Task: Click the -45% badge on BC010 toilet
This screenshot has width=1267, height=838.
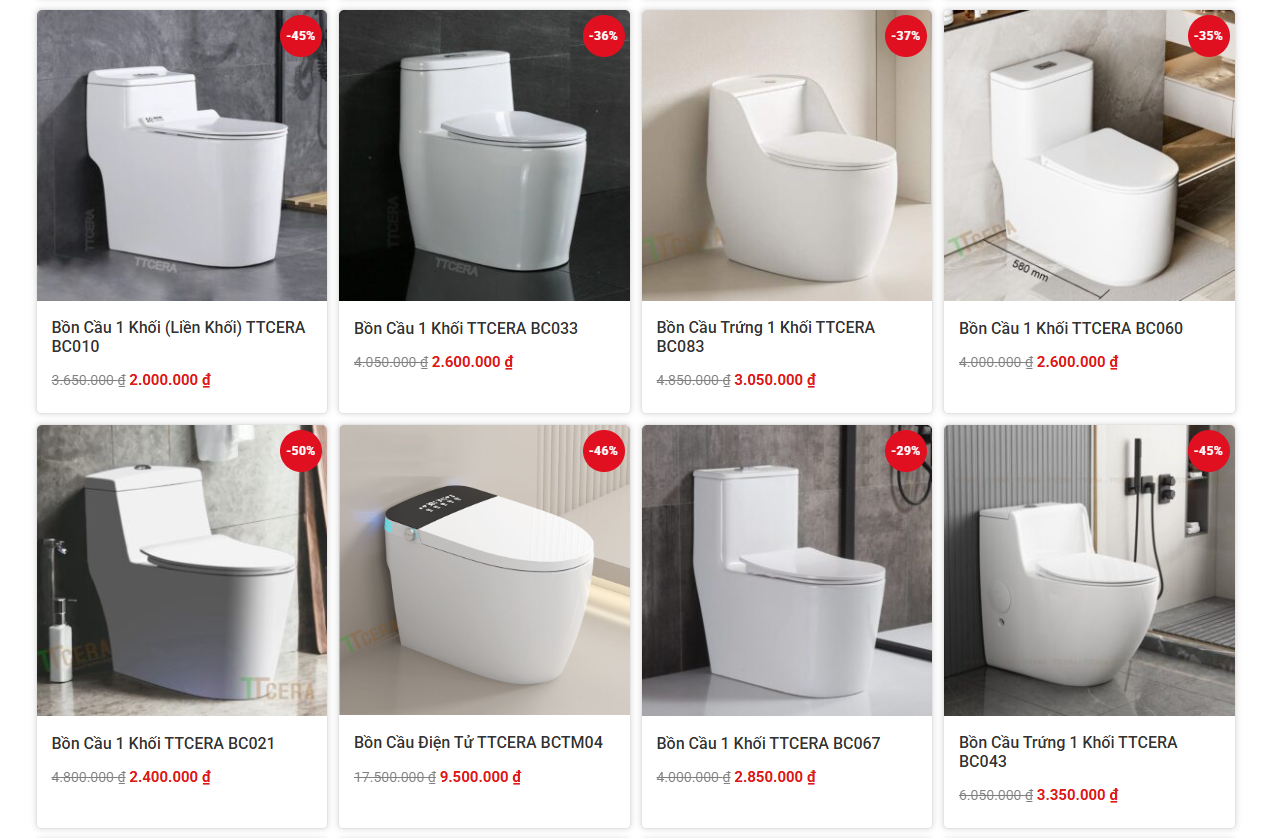Action: (x=301, y=36)
